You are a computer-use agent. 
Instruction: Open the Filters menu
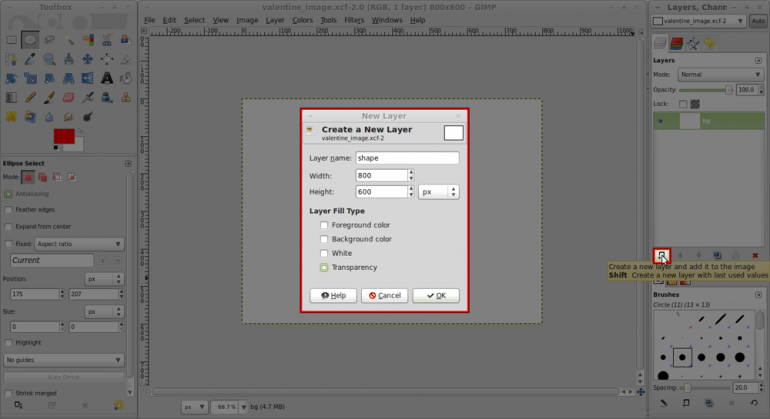click(354, 20)
